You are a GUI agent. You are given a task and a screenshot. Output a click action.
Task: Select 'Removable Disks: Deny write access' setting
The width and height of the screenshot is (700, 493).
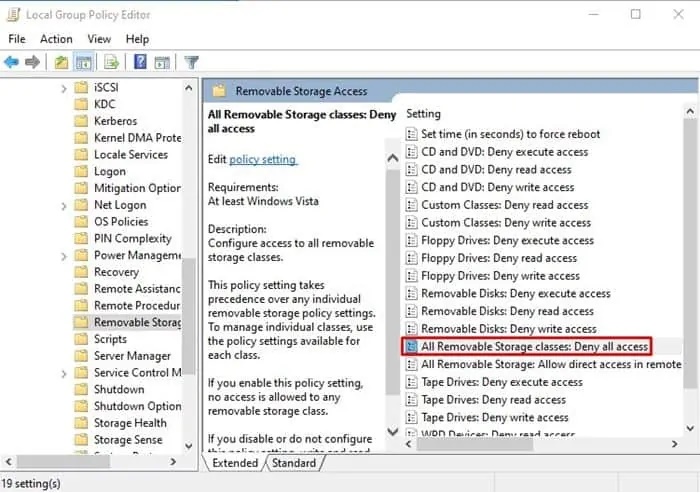(x=508, y=329)
